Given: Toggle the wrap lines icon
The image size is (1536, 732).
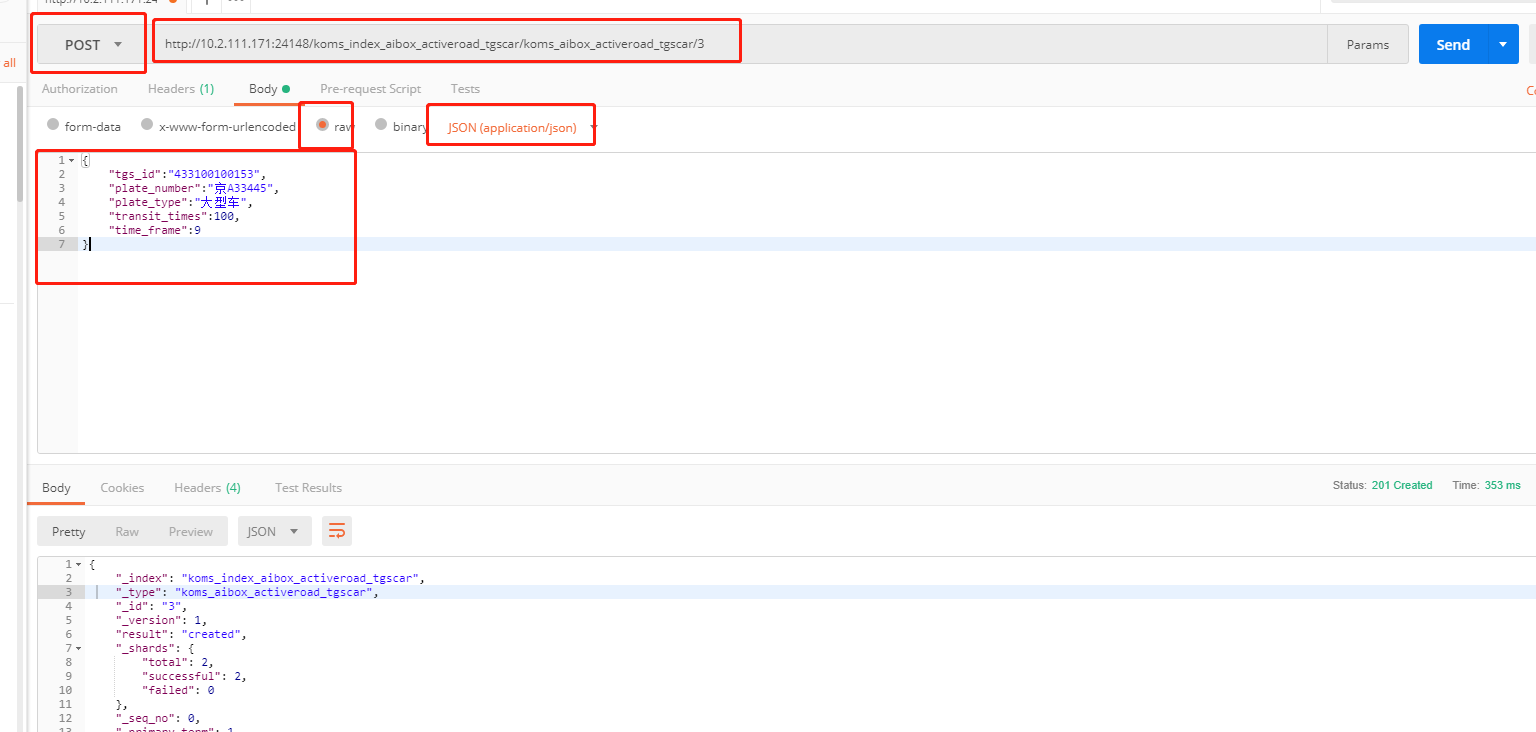Looking at the screenshot, I should (337, 531).
